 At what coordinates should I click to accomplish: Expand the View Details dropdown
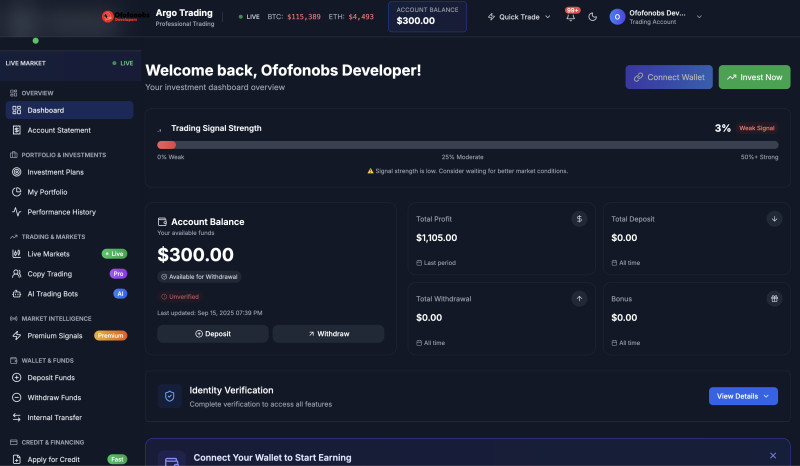743,396
